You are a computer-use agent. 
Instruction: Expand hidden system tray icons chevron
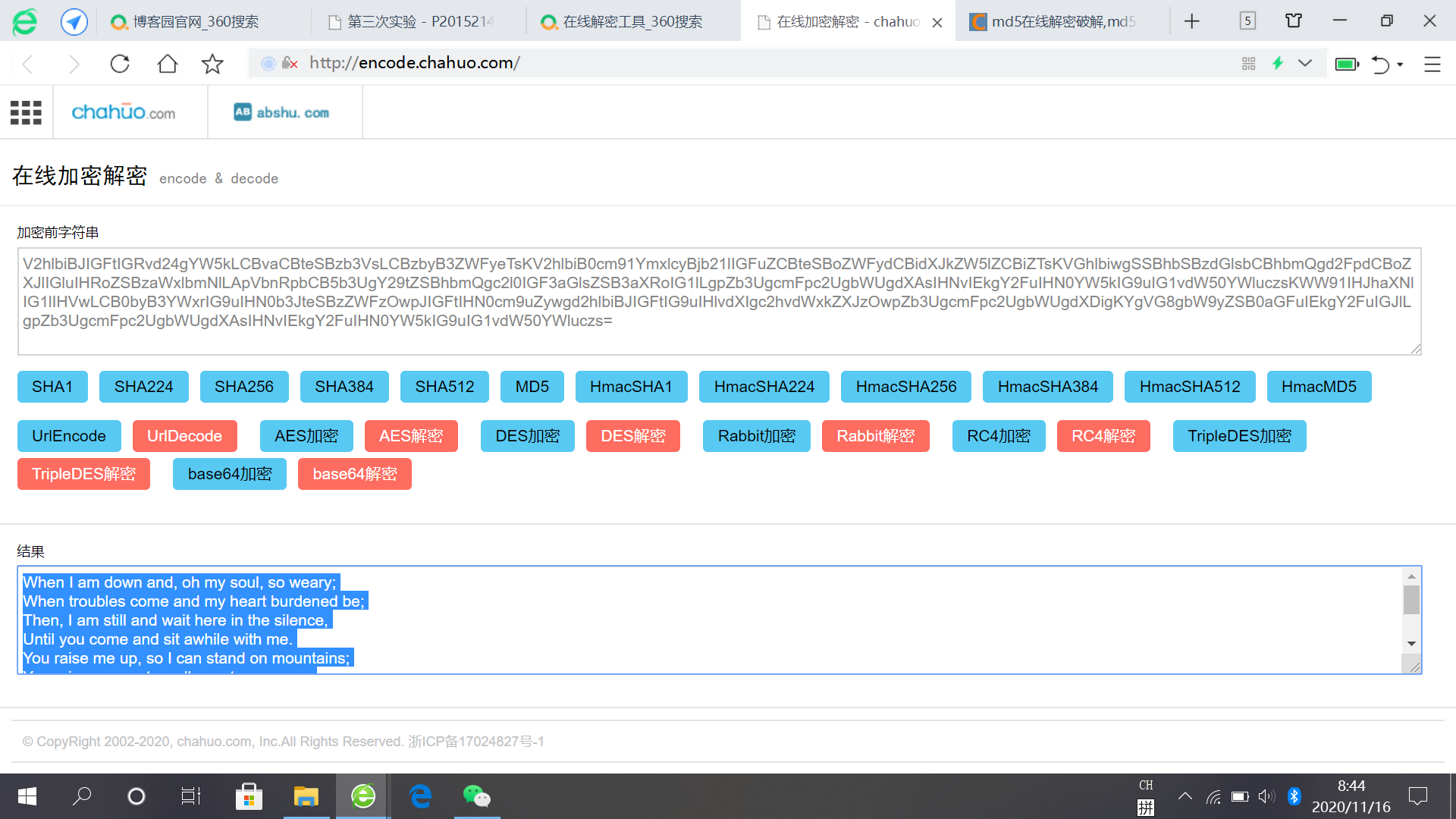pyautogui.click(x=1185, y=796)
